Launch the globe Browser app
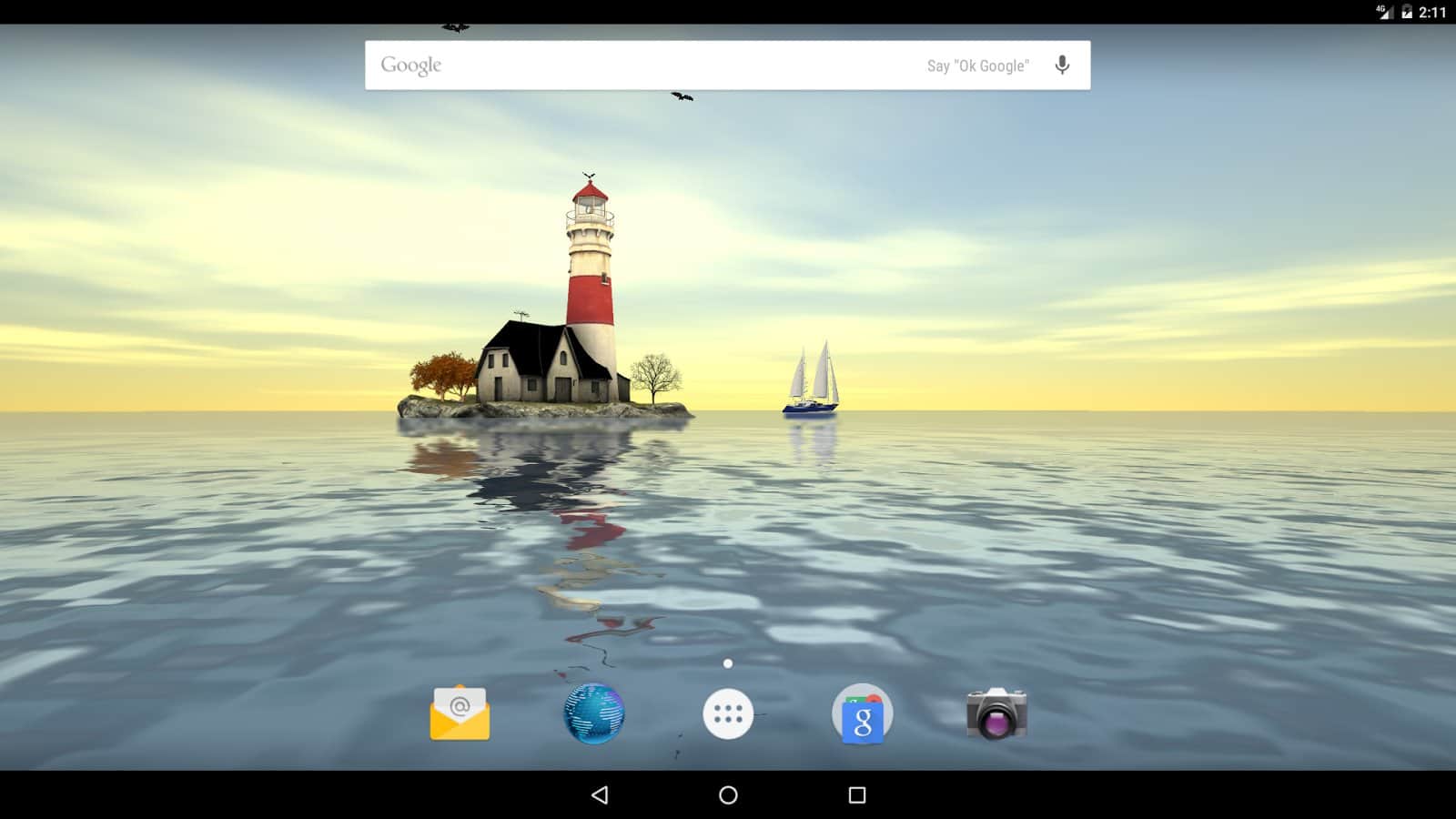Screen dimensions: 1456x819 pyautogui.click(x=593, y=713)
